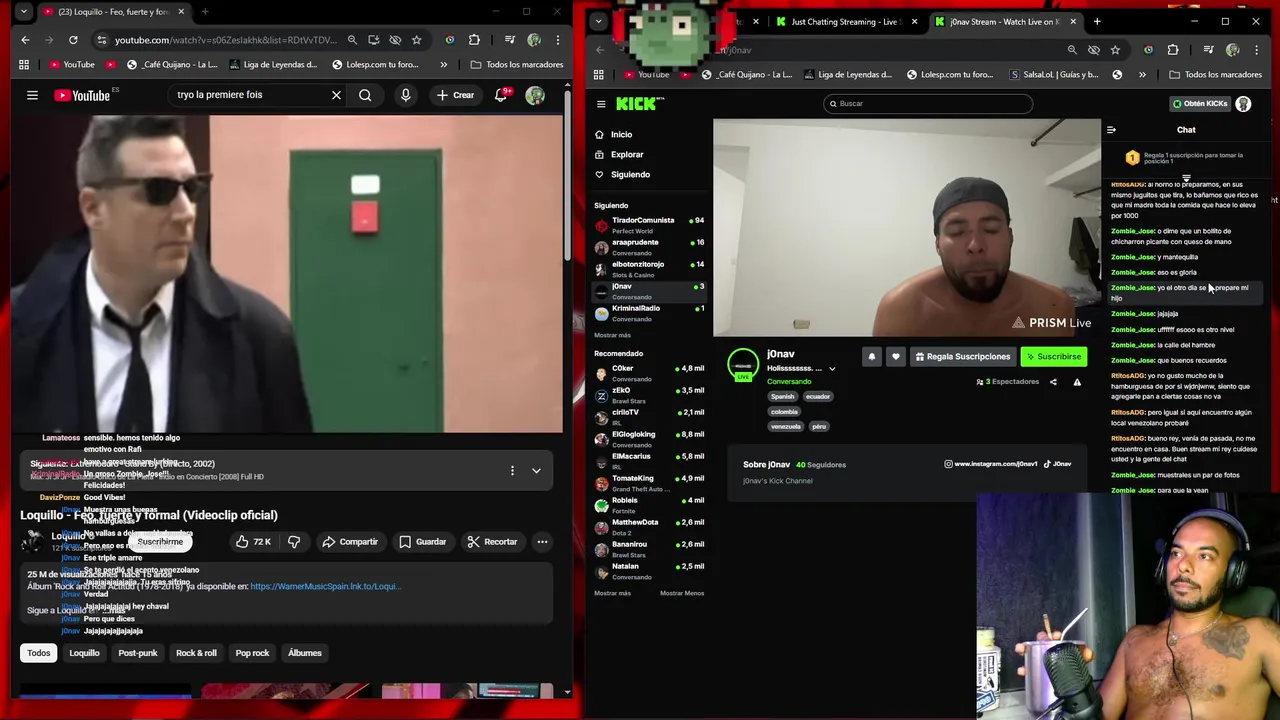This screenshot has height=720, width=1280.
Task: Open YouTube notifications bell
Action: (x=500, y=95)
